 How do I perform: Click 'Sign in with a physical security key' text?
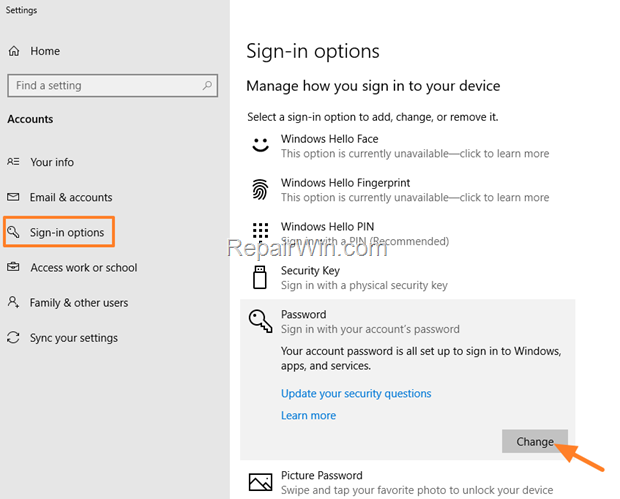coord(364,285)
